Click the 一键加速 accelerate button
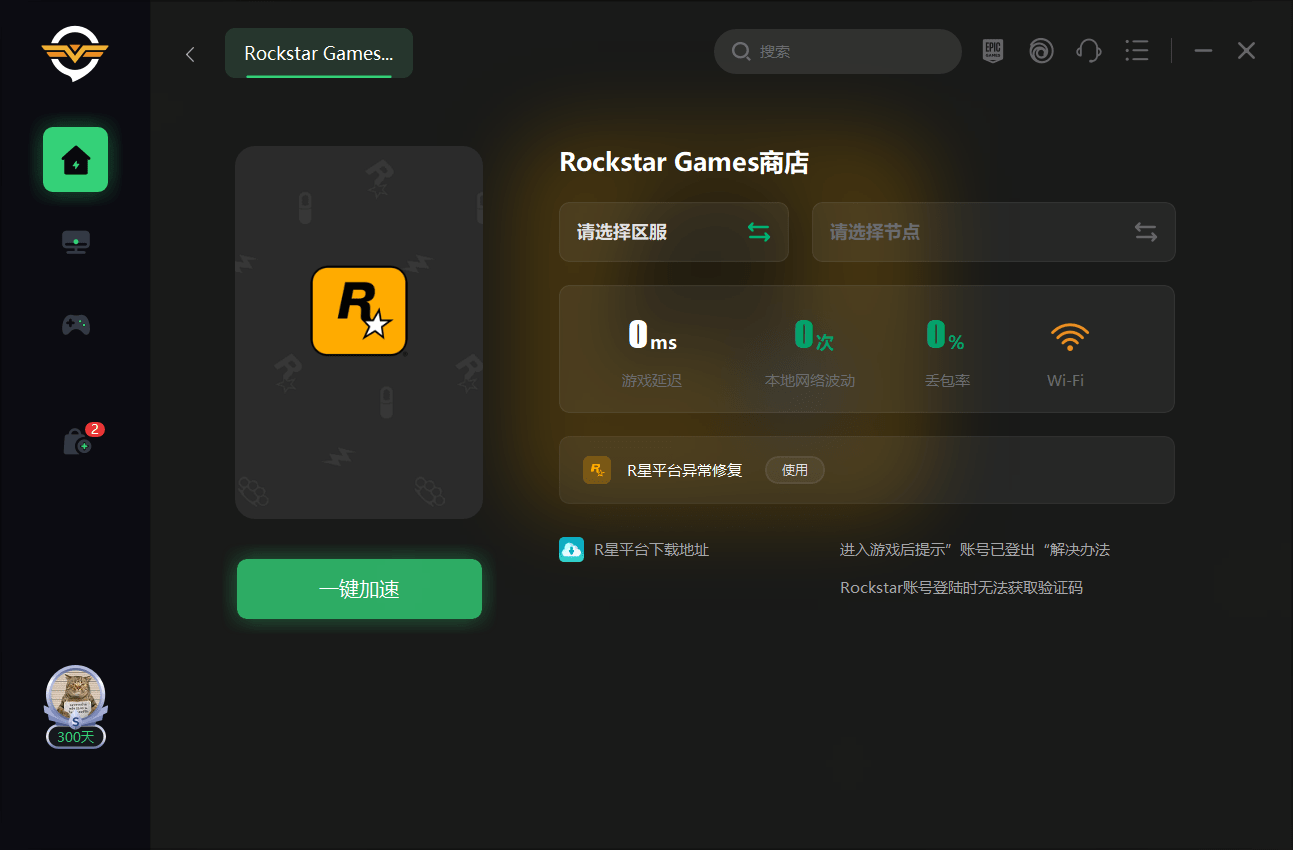 359,589
